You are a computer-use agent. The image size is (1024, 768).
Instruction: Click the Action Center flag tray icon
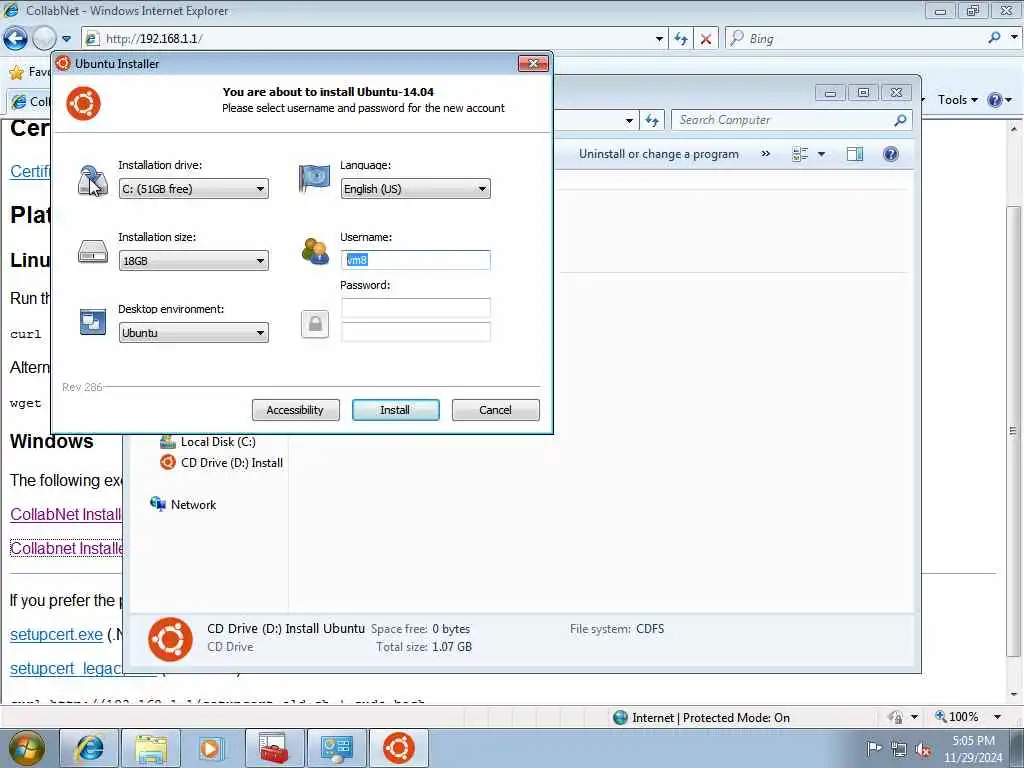[x=874, y=749]
